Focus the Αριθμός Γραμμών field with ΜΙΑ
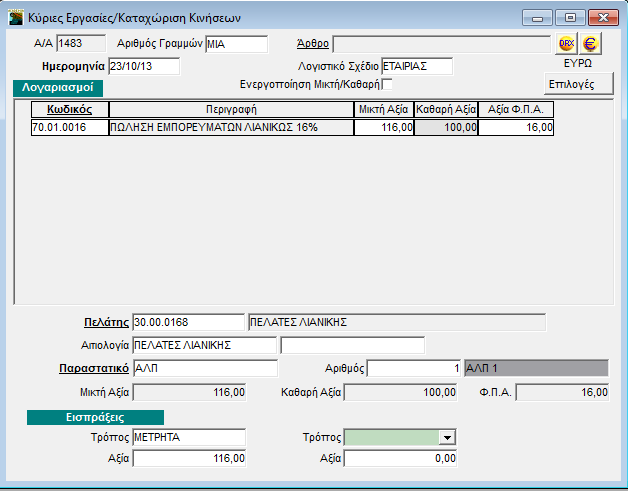 pos(236,44)
